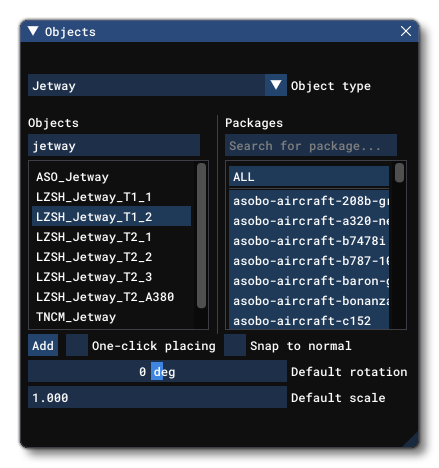Choose the asobo-aircraft-c152 package
Screen dimensions: 439x468
(309, 320)
